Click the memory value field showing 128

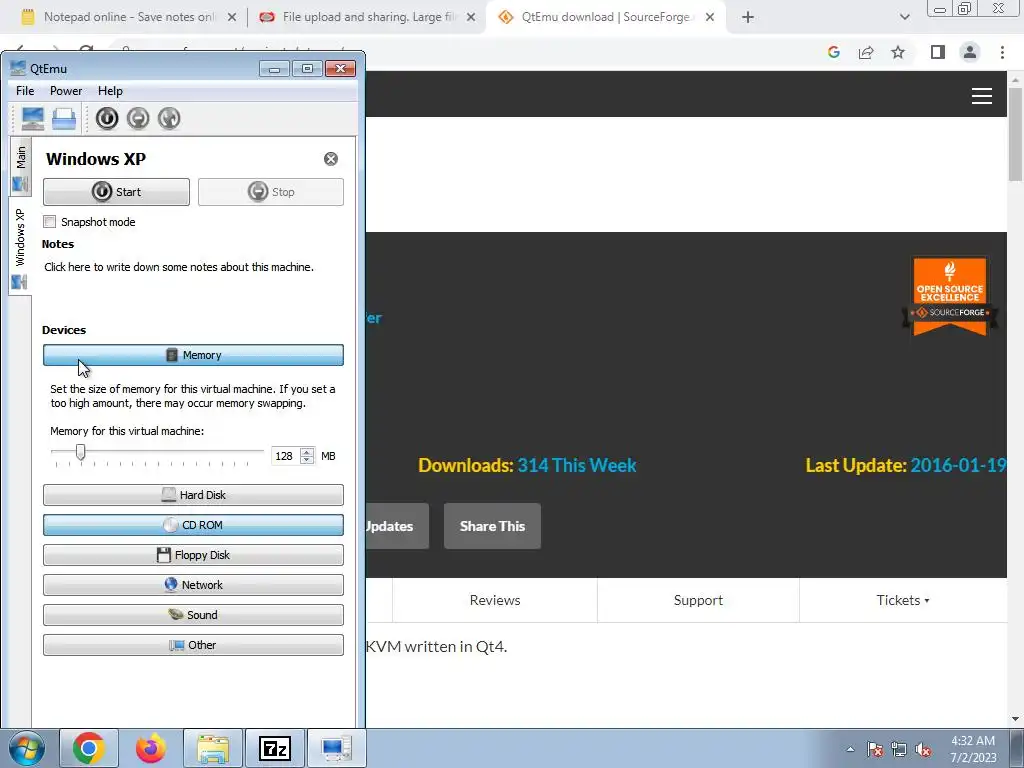pyautogui.click(x=285, y=456)
